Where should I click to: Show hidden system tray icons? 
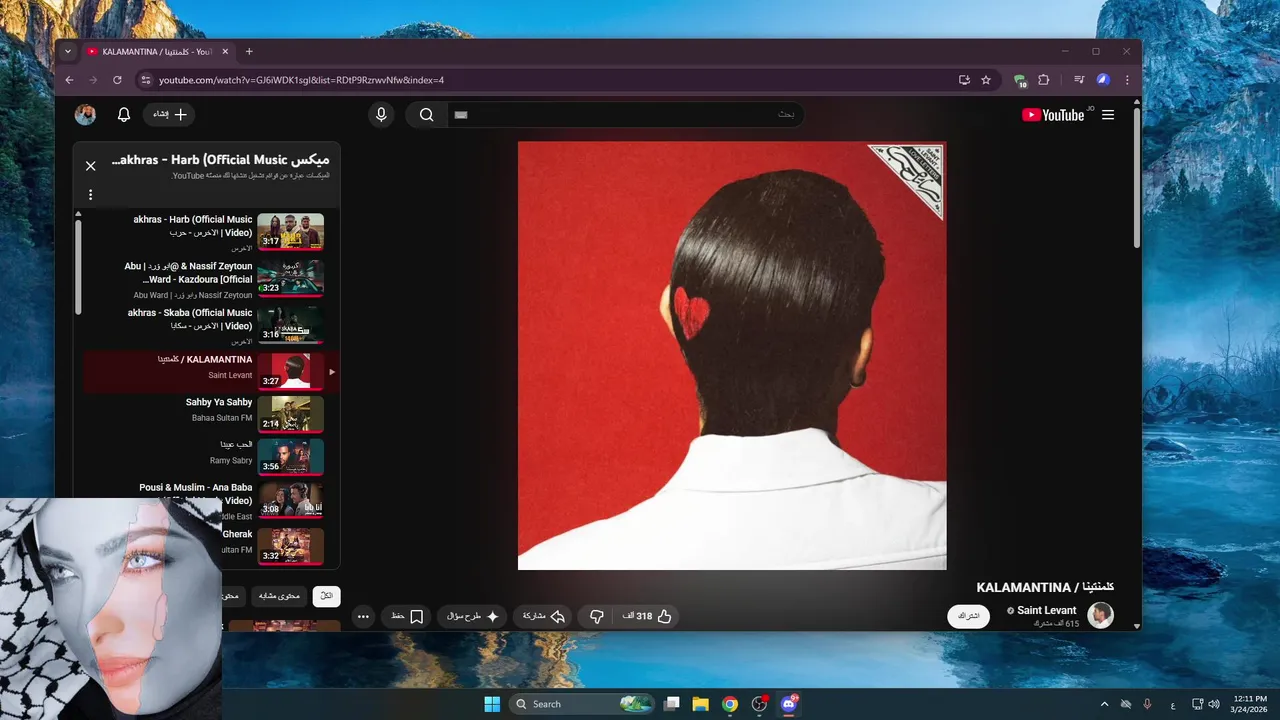click(1104, 704)
